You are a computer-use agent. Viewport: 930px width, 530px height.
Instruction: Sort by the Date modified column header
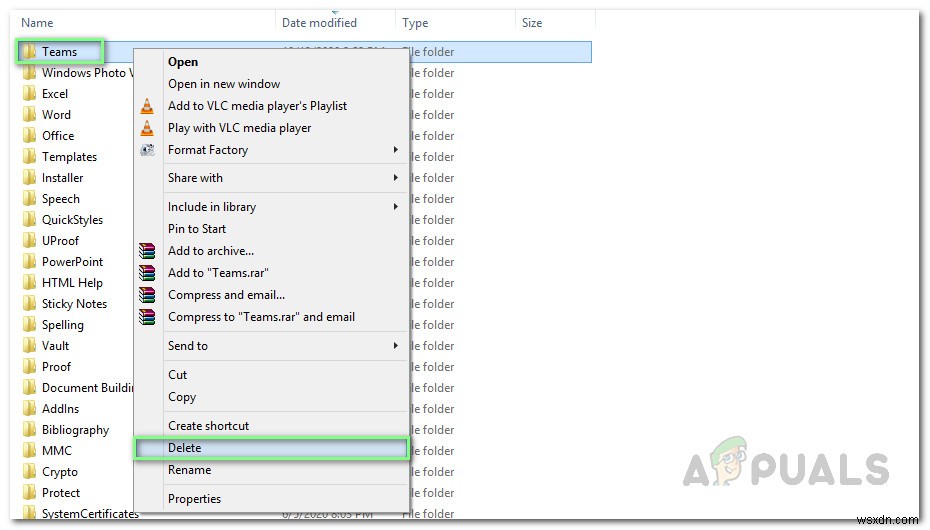coord(319,23)
